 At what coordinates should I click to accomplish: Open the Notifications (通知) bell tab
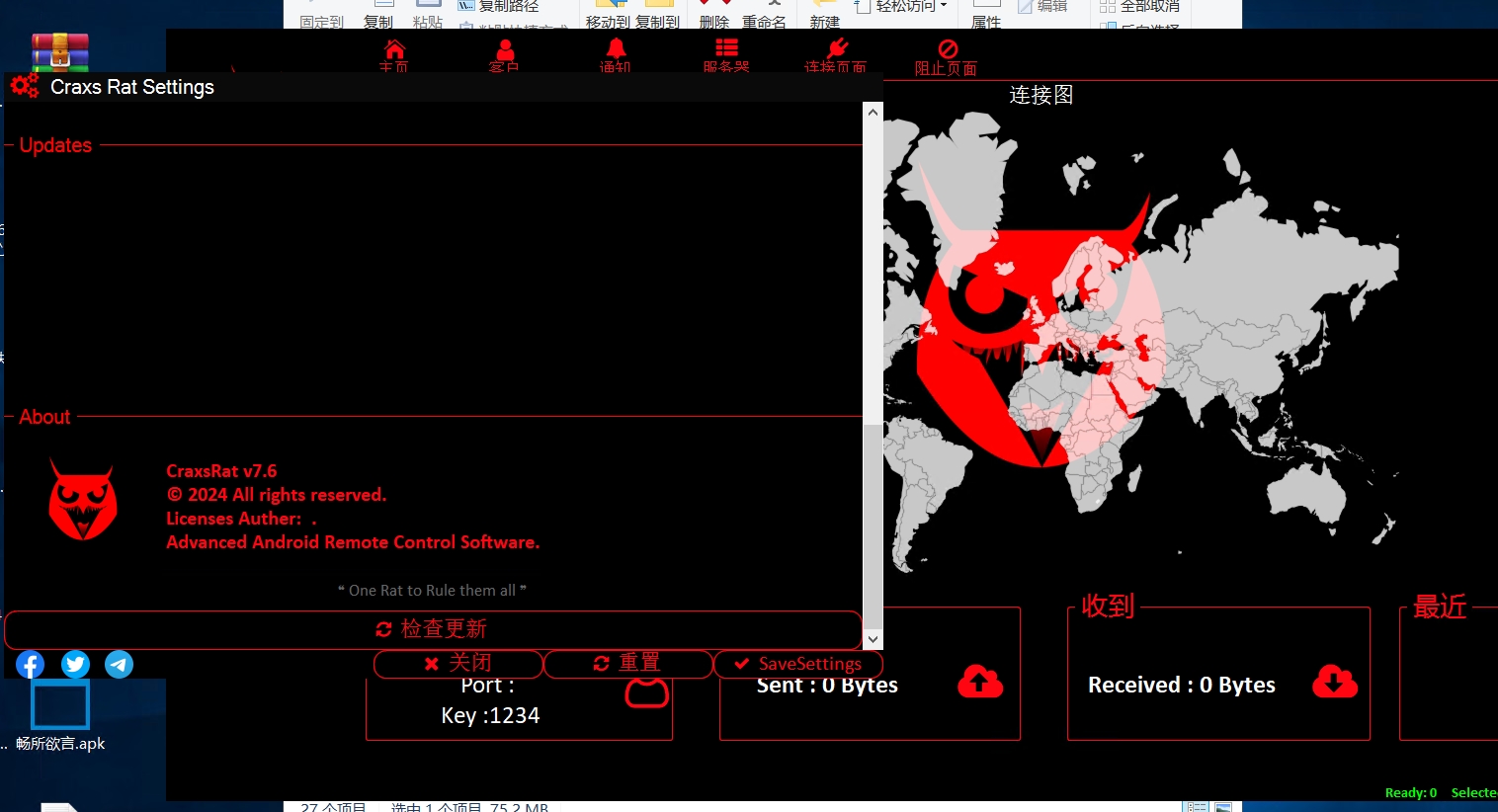[616, 56]
